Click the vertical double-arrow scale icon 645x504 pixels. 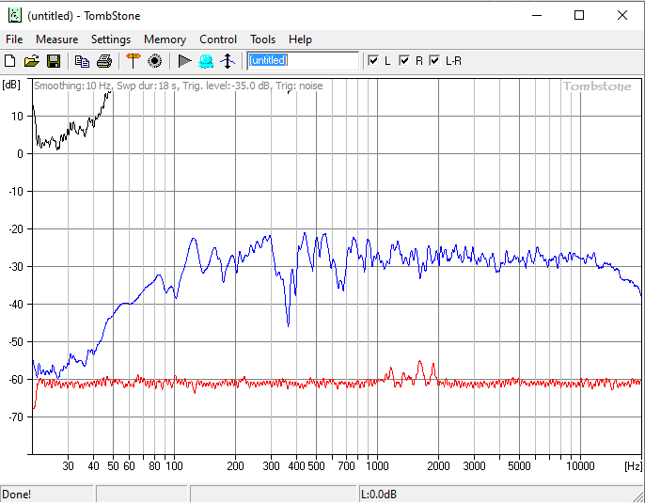[x=227, y=61]
